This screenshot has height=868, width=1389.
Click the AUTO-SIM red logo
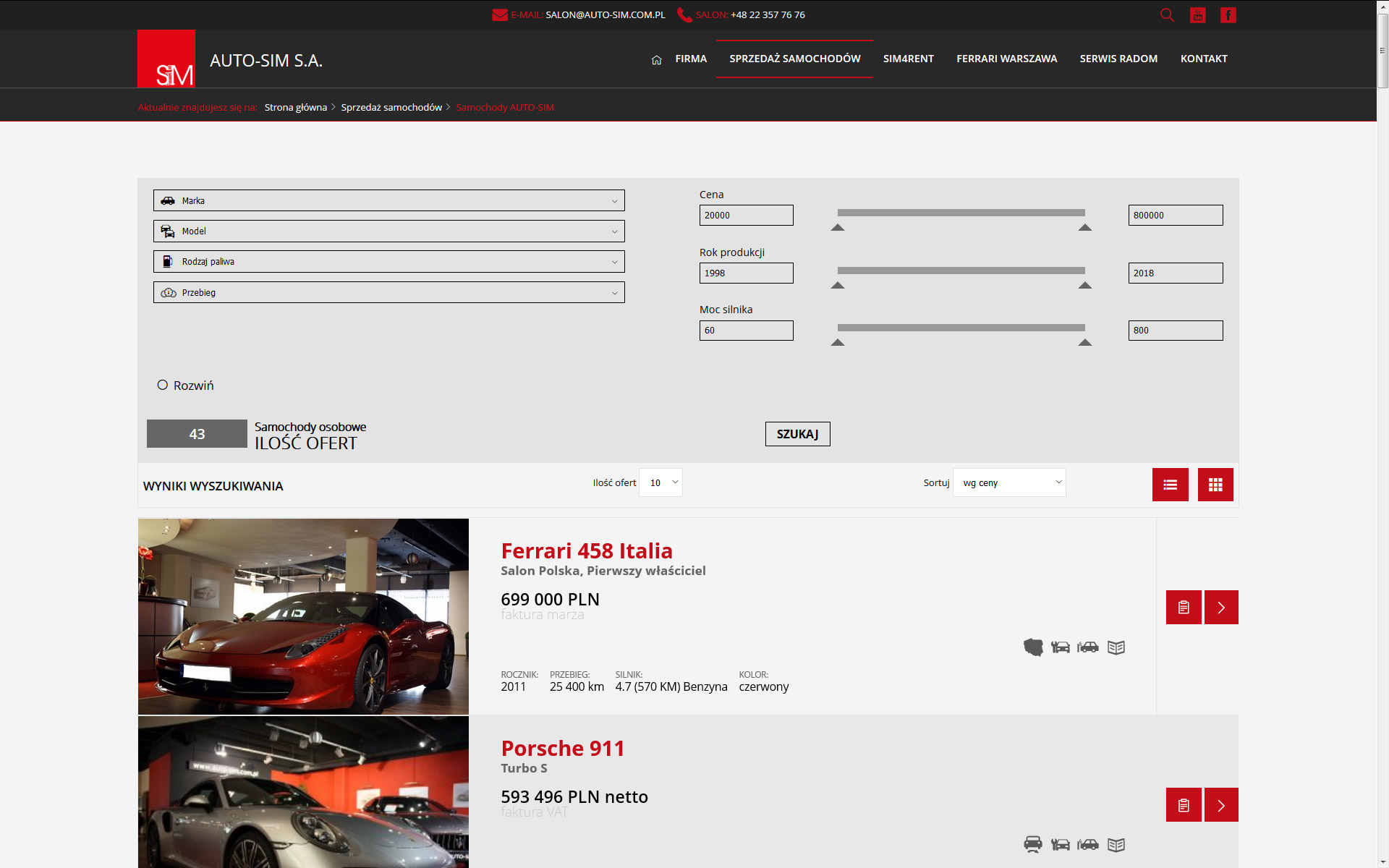coord(166,59)
